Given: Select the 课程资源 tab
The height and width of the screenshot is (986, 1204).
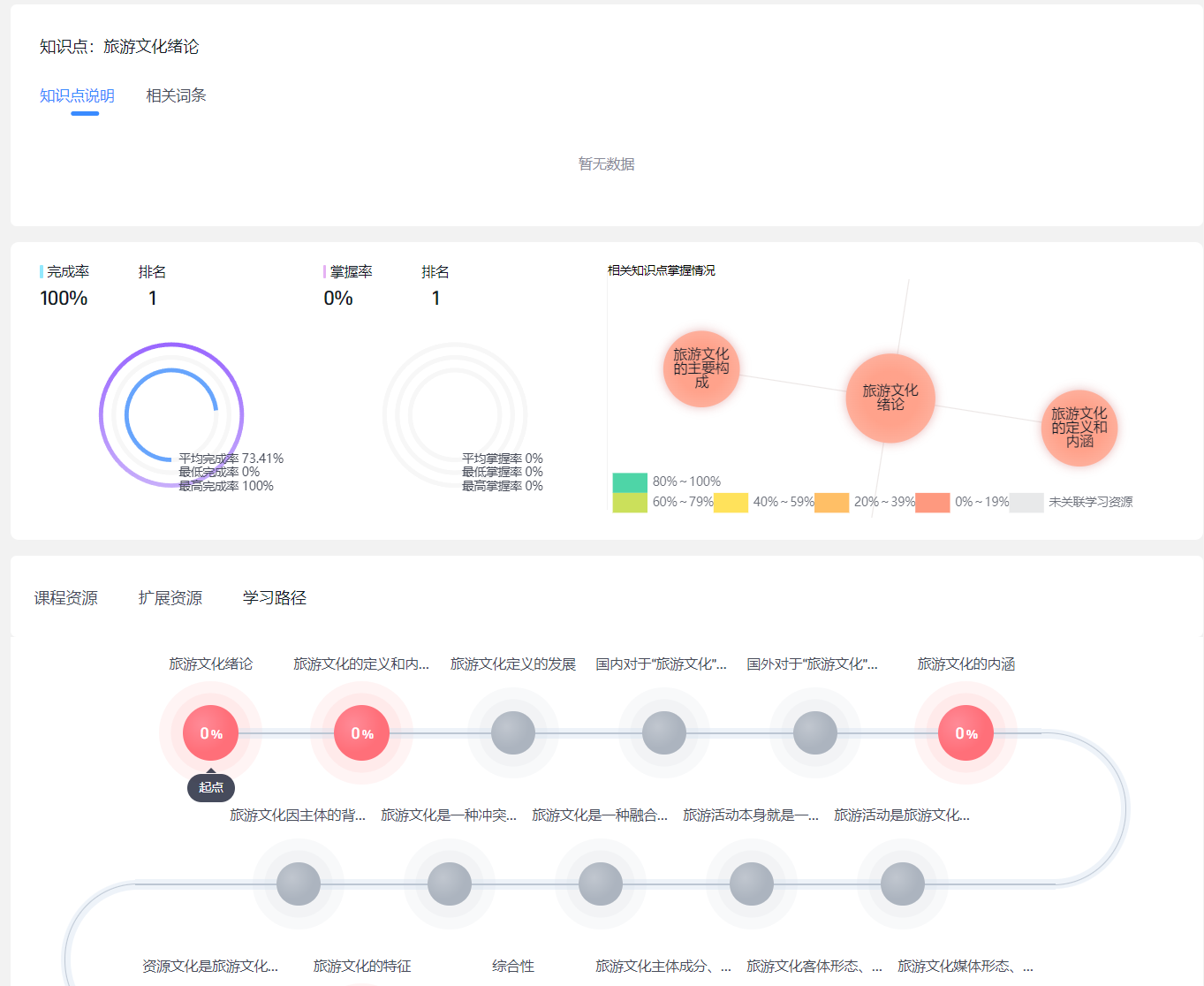Looking at the screenshot, I should pyautogui.click(x=66, y=598).
